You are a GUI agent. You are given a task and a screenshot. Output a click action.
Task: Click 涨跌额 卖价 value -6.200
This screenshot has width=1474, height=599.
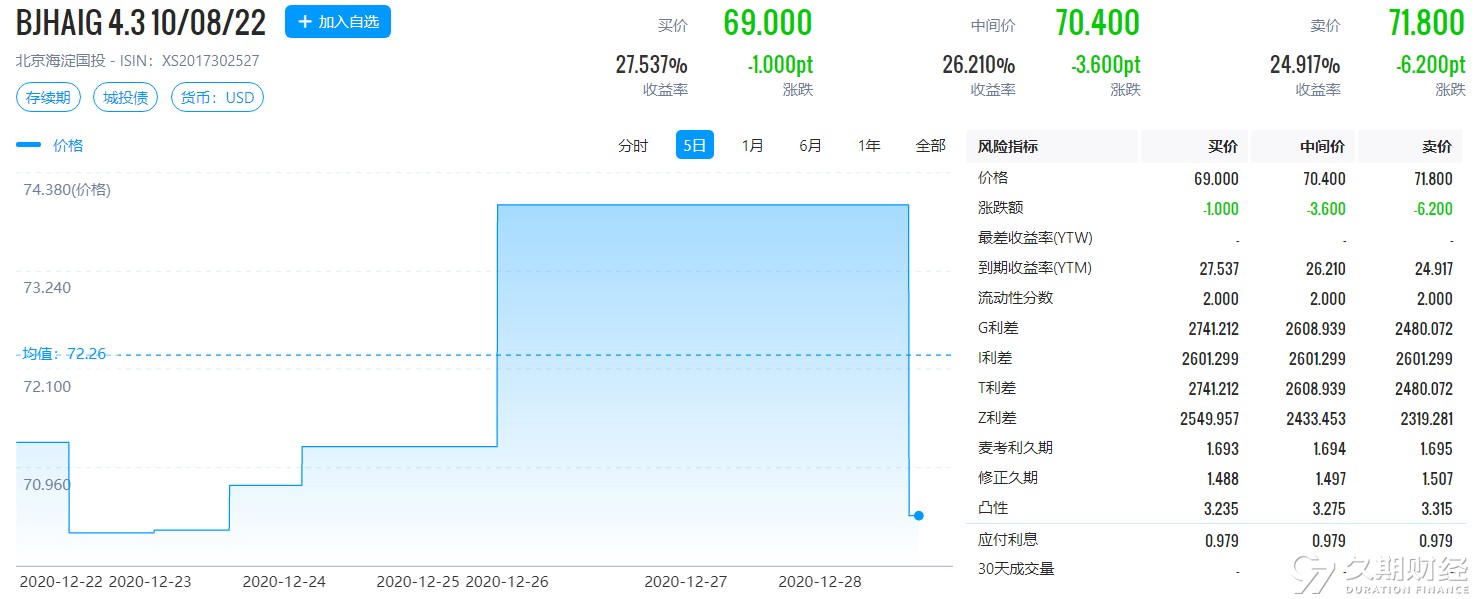(1433, 208)
